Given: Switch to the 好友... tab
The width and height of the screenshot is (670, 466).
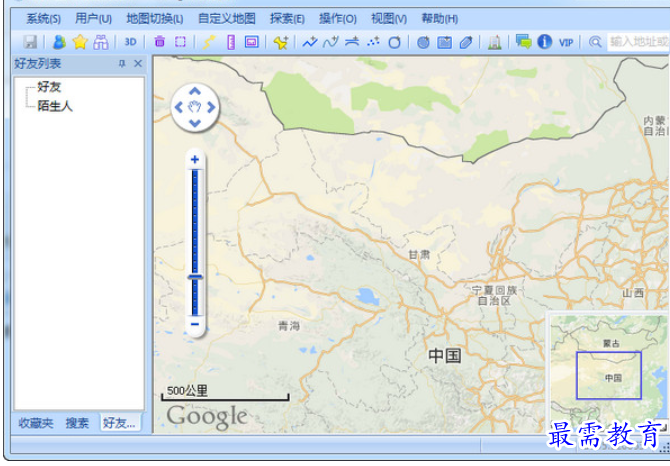Looking at the screenshot, I should pos(119,423).
